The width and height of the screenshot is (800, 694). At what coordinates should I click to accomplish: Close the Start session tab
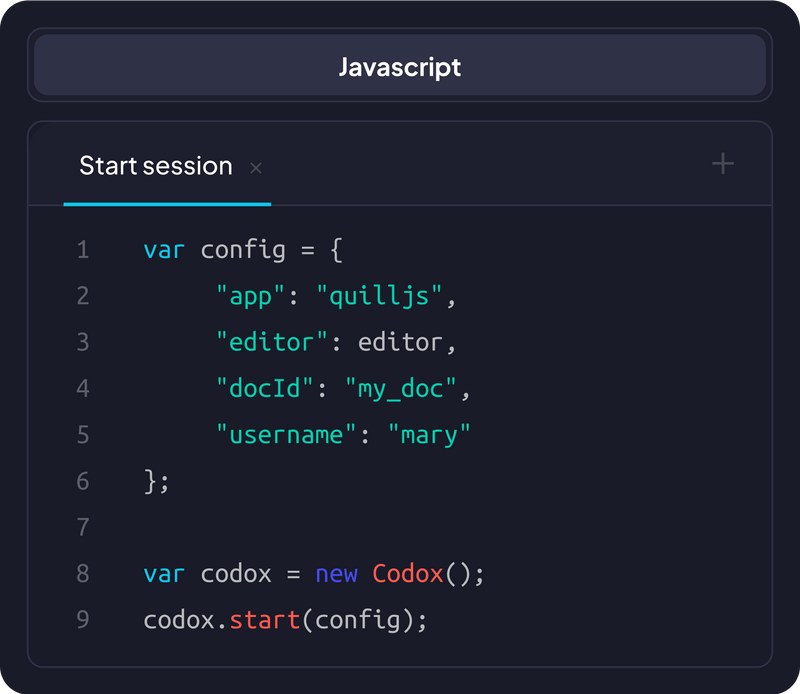tap(256, 168)
